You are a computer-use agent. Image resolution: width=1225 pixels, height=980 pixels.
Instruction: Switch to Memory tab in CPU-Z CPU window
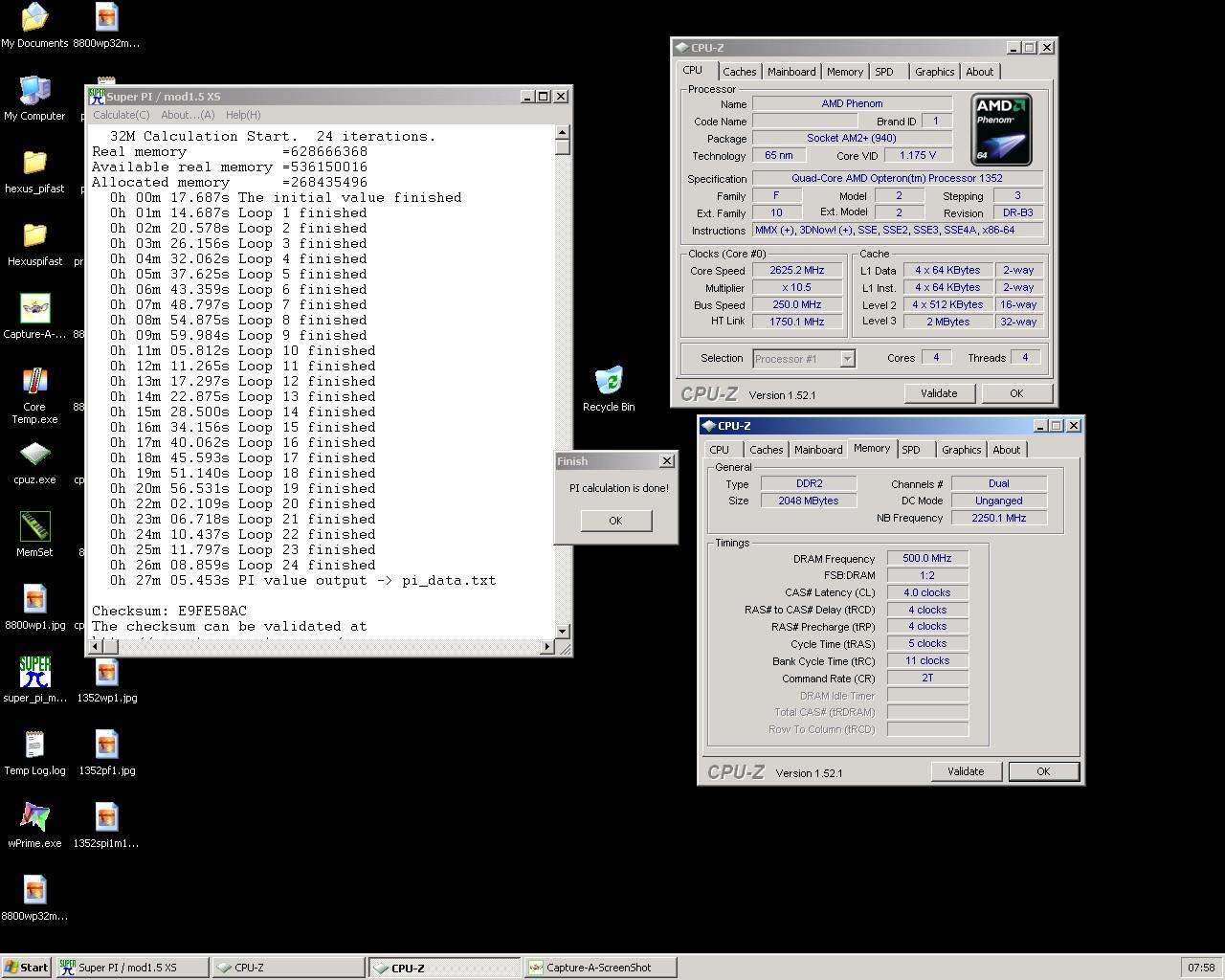click(x=845, y=72)
